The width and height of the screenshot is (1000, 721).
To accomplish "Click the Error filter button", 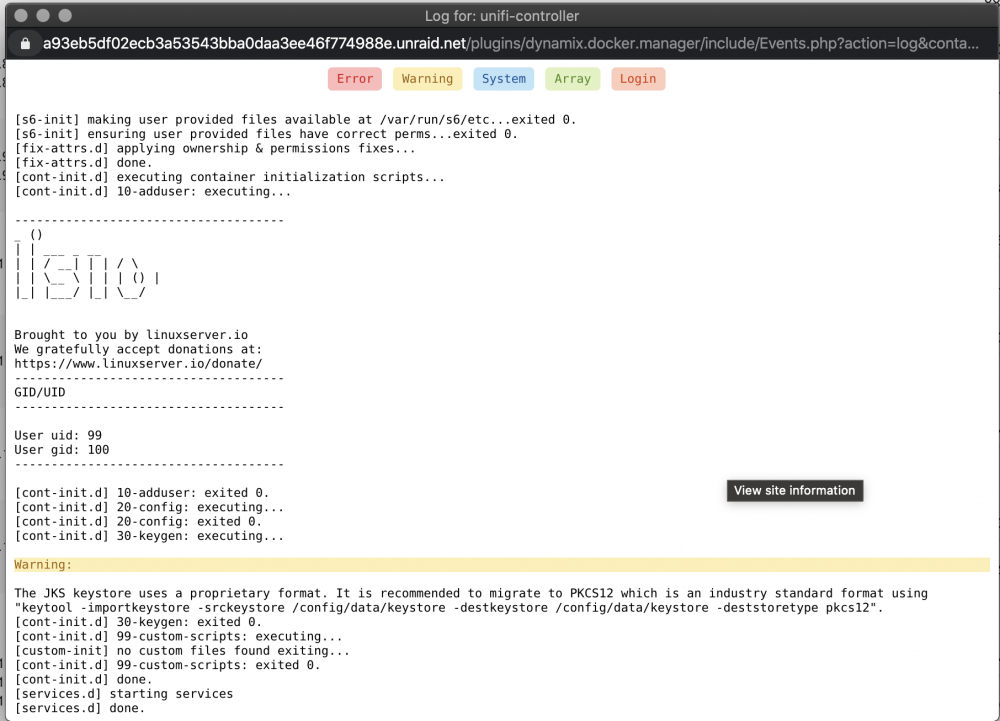I will pyautogui.click(x=355, y=79).
